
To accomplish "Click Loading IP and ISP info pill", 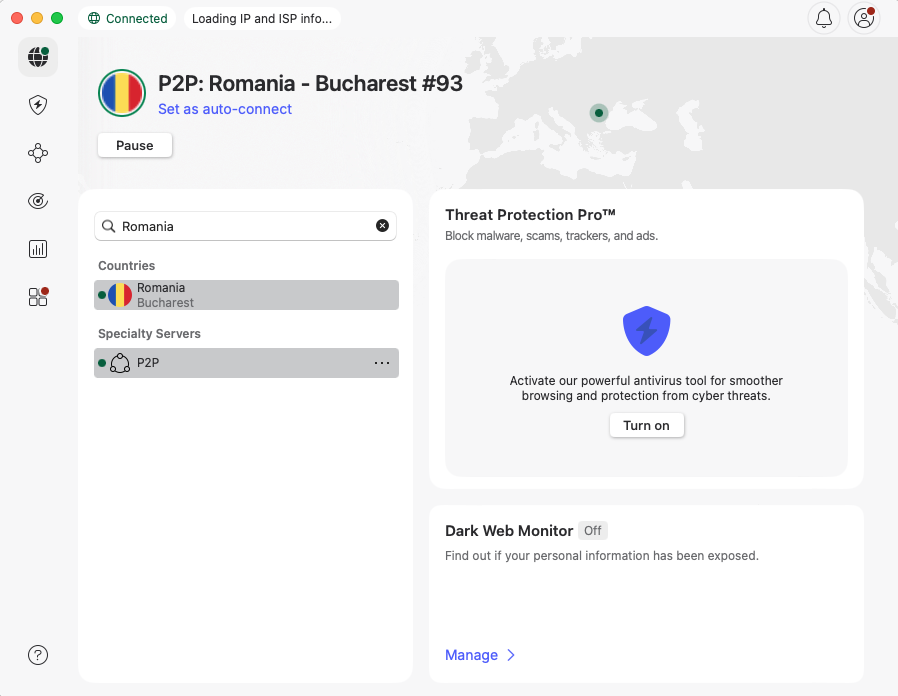I will 262,18.
